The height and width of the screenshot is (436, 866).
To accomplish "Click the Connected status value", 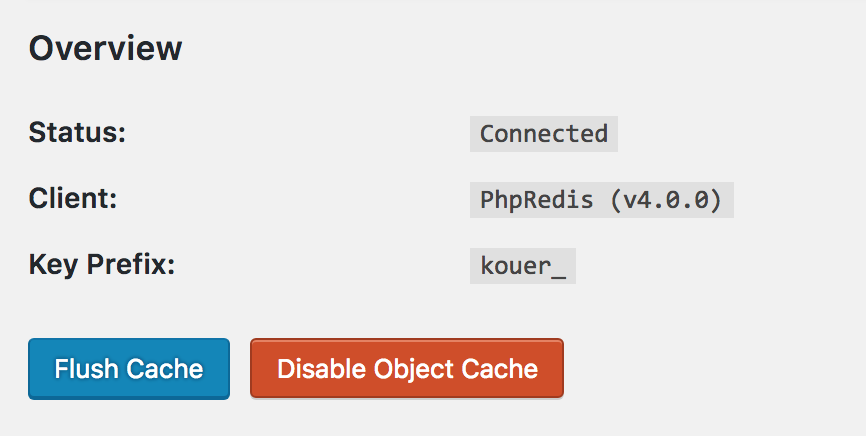I will click(x=543, y=134).
